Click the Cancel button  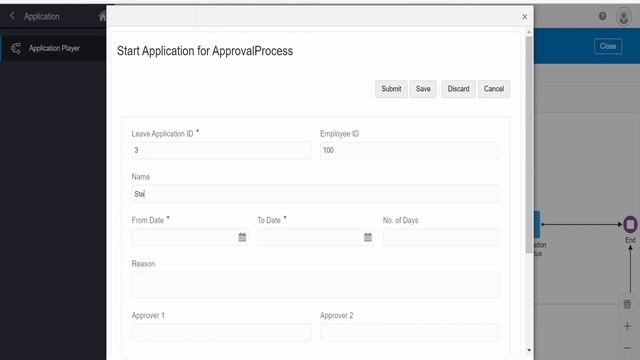pos(494,89)
